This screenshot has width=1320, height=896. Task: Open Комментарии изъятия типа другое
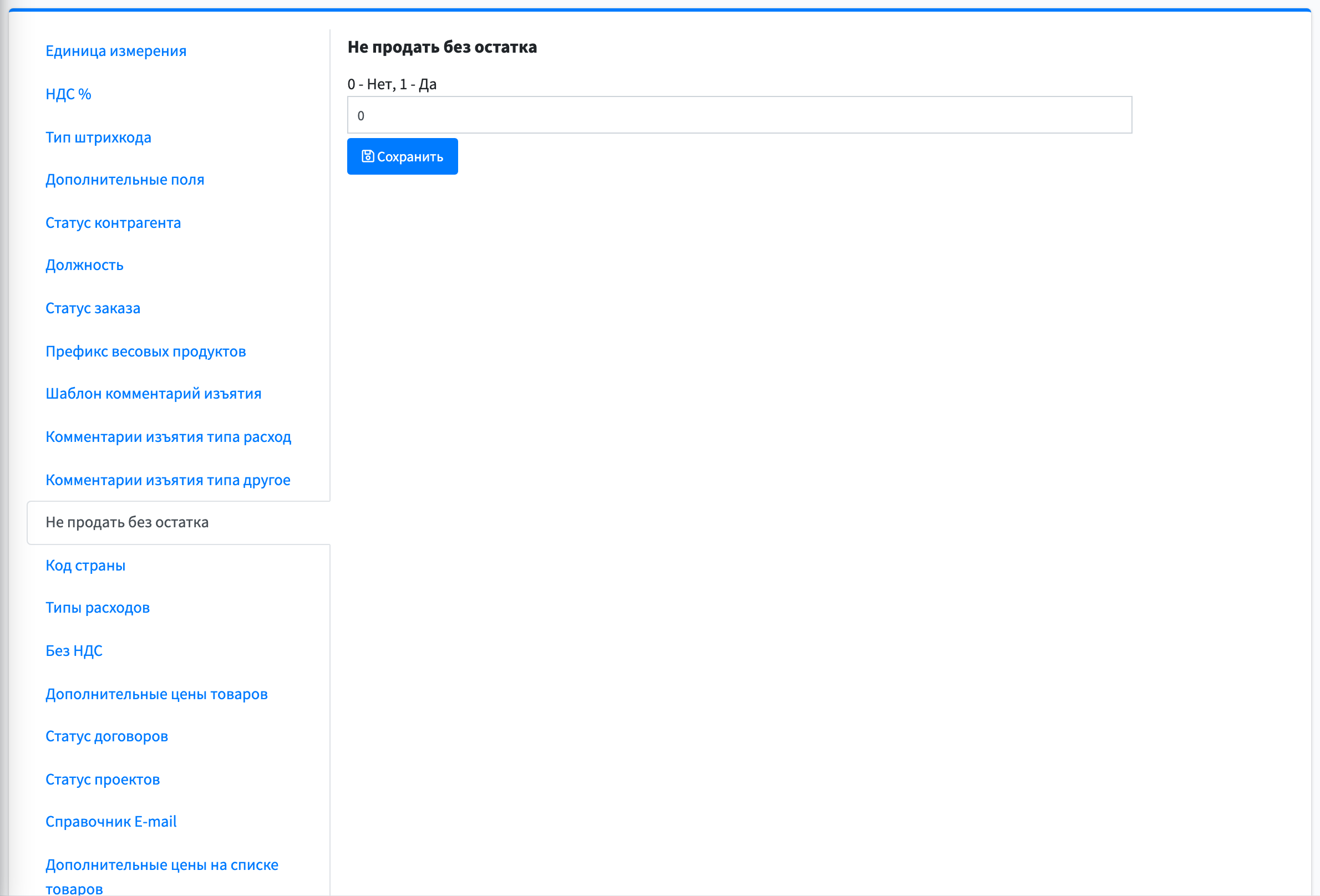(x=167, y=480)
